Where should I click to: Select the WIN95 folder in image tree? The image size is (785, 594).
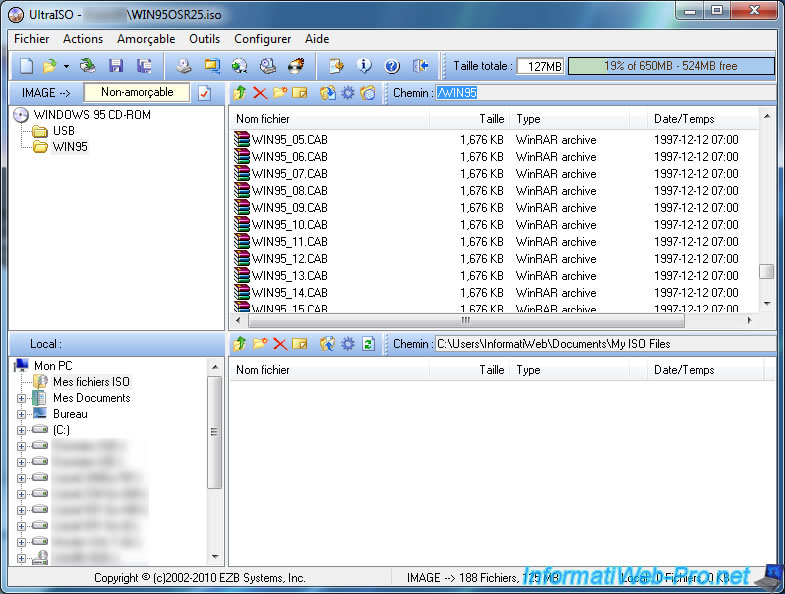click(x=70, y=147)
